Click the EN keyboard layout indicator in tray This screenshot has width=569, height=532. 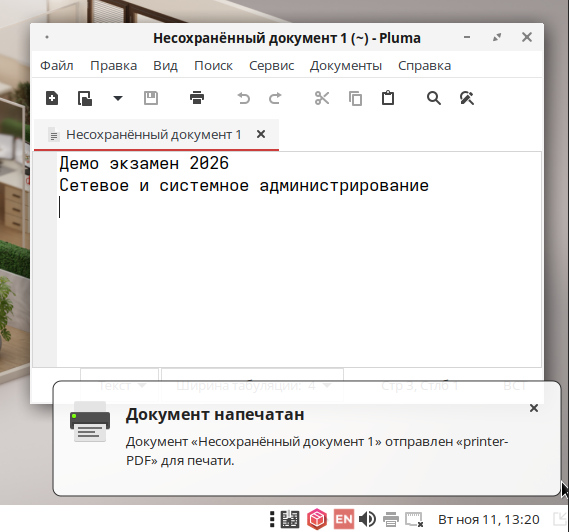[x=344, y=519]
